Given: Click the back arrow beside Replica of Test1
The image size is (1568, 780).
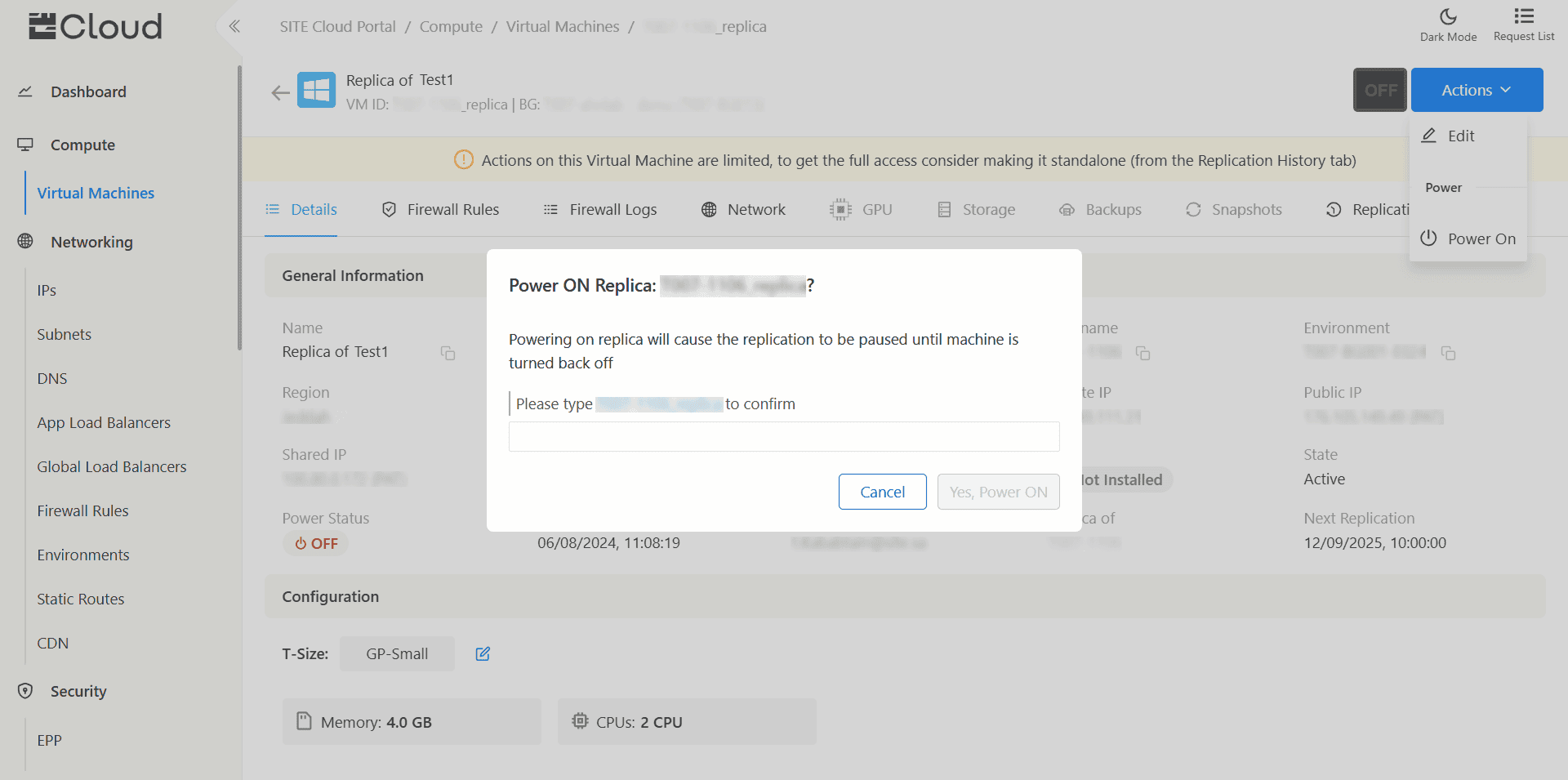Looking at the screenshot, I should pyautogui.click(x=280, y=92).
